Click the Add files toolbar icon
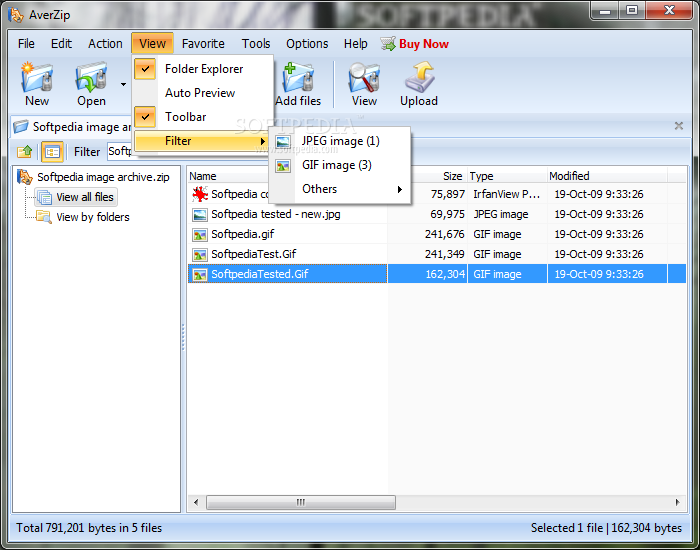 tap(298, 77)
